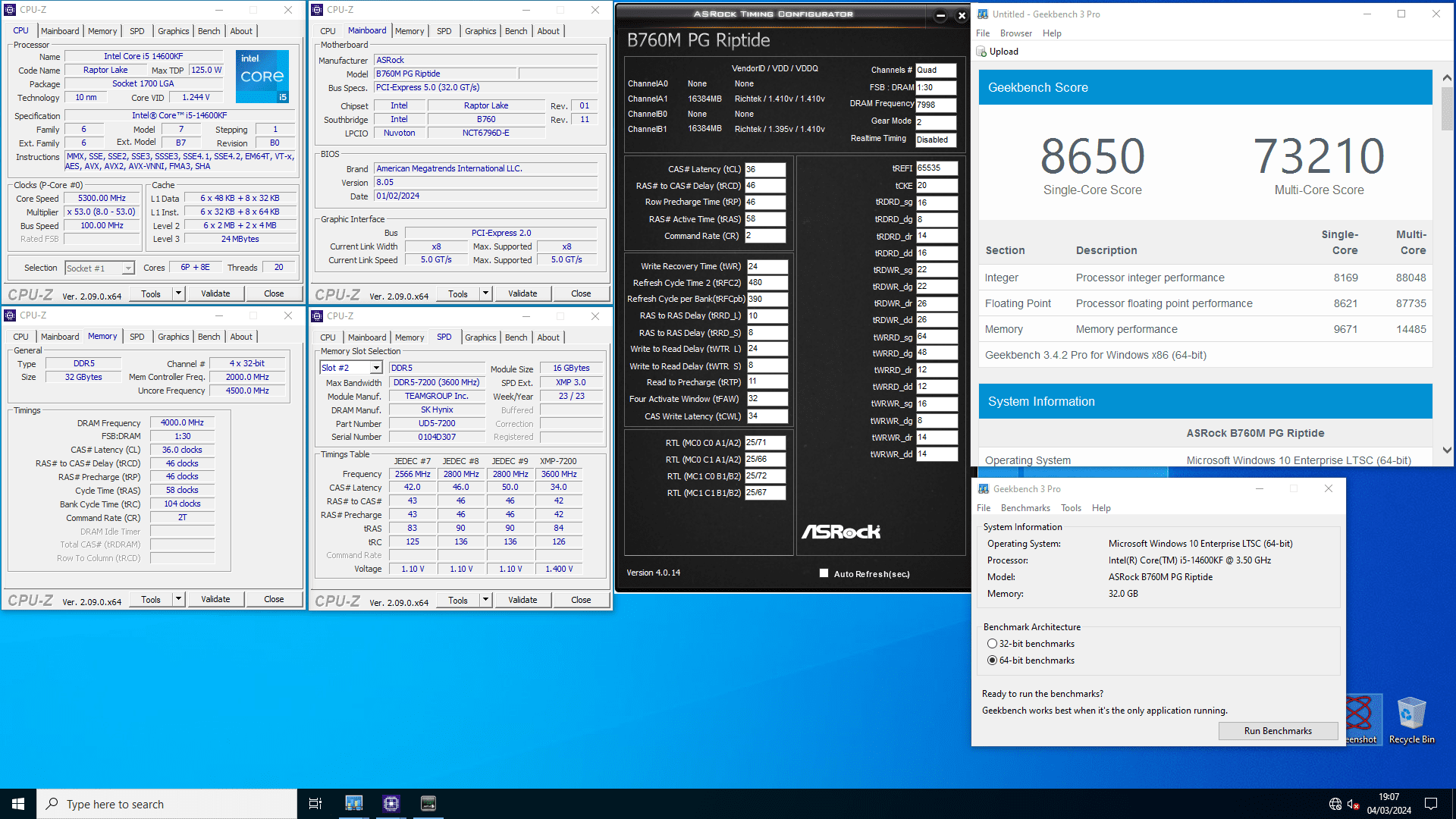Click DRAM Frequency 4000.0 MHz in CPU-Z Memory
1456x819 pixels.
(182, 423)
